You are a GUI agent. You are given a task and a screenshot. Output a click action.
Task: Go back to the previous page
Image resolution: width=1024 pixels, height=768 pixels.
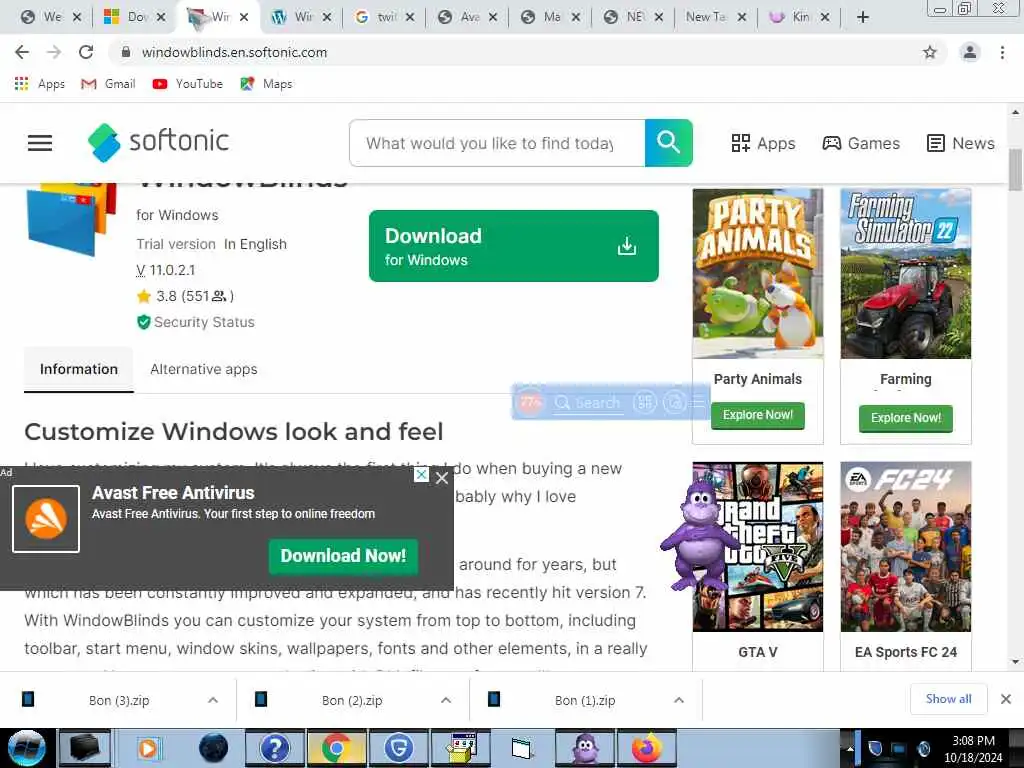22,52
